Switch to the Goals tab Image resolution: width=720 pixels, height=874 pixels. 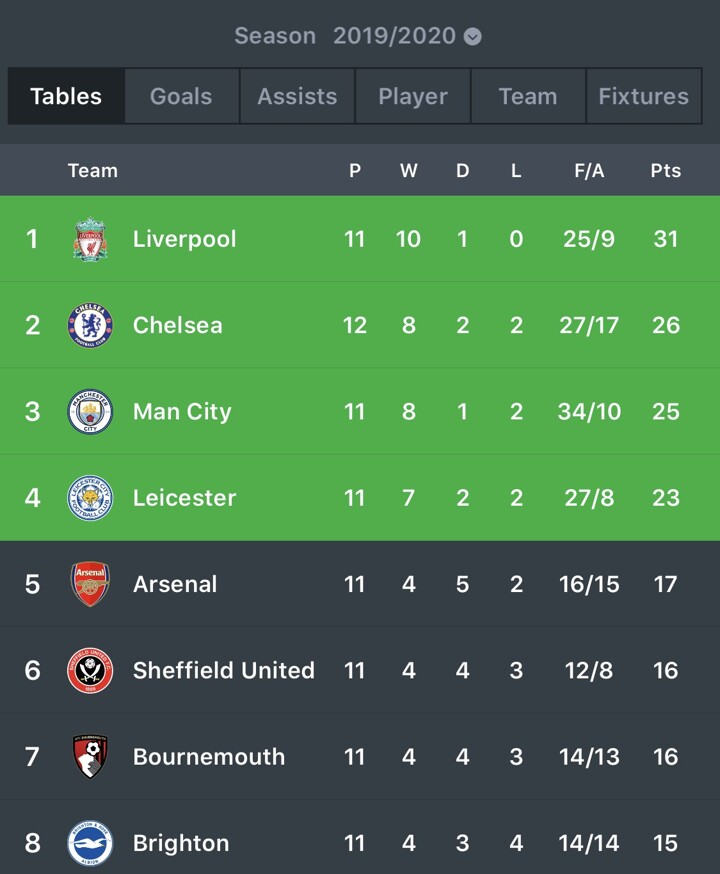click(x=182, y=97)
